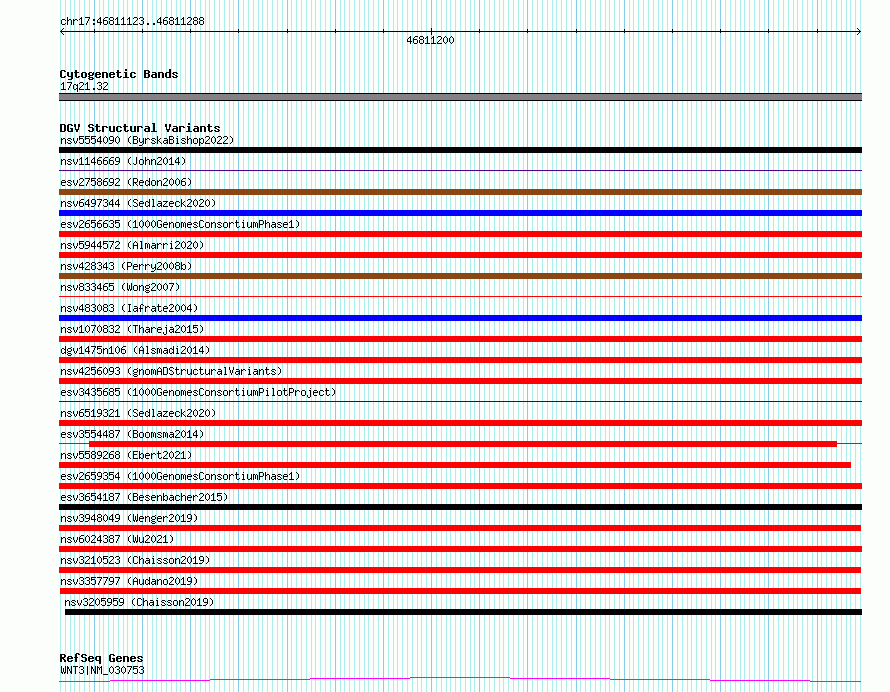Image resolution: width=890 pixels, height=692 pixels.
Task: Click the Cytogenetic Bands track title
Action: (119, 74)
